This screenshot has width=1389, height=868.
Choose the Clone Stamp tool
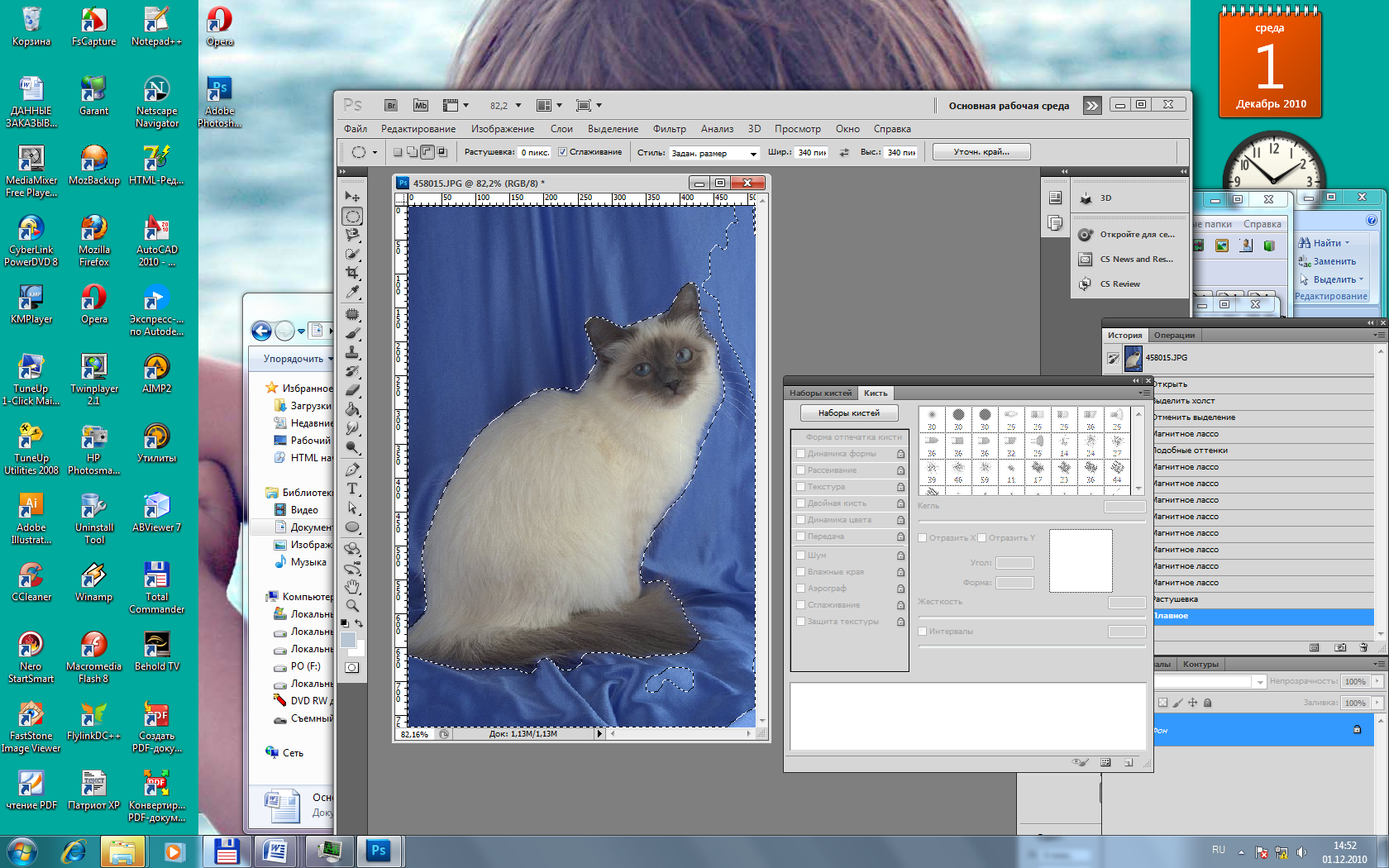(352, 352)
